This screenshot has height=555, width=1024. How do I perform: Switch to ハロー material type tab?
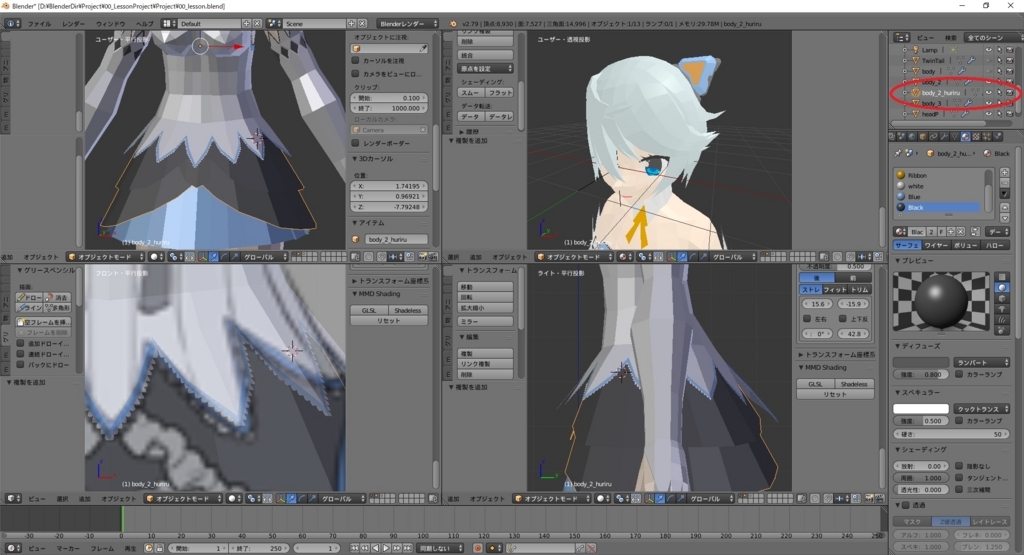(x=995, y=245)
